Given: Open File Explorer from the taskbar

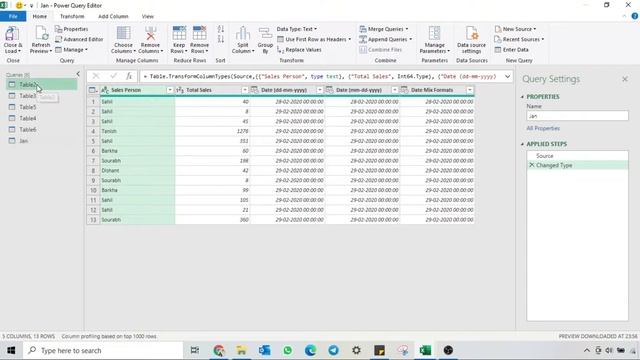Looking at the screenshot, I should [x=242, y=350].
